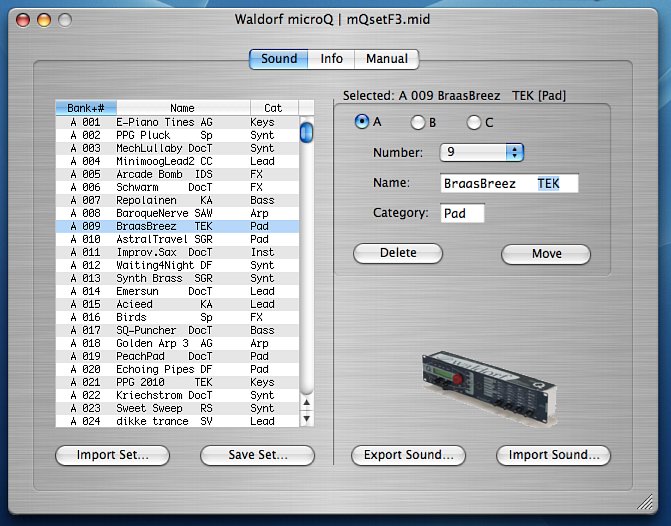Select row A 013 Synth Brass
The width and height of the screenshot is (671, 526).
tap(177, 278)
